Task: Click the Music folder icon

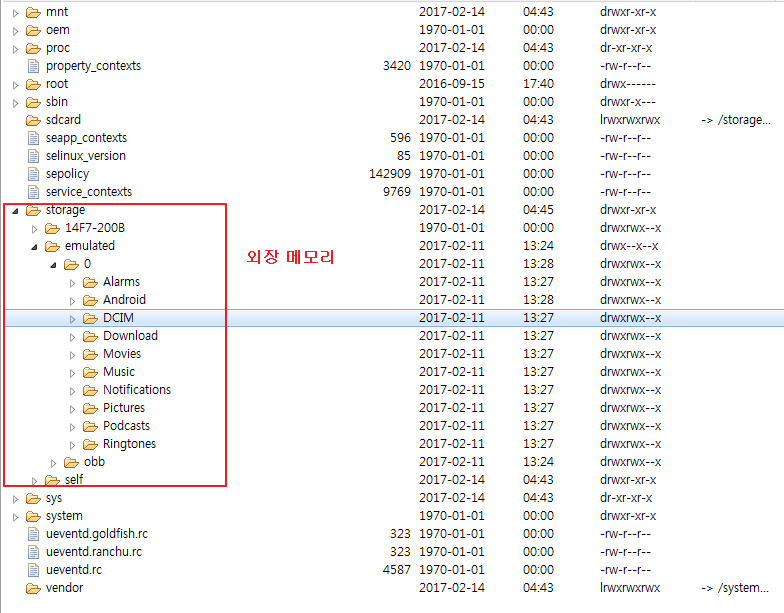Action: click(x=90, y=372)
